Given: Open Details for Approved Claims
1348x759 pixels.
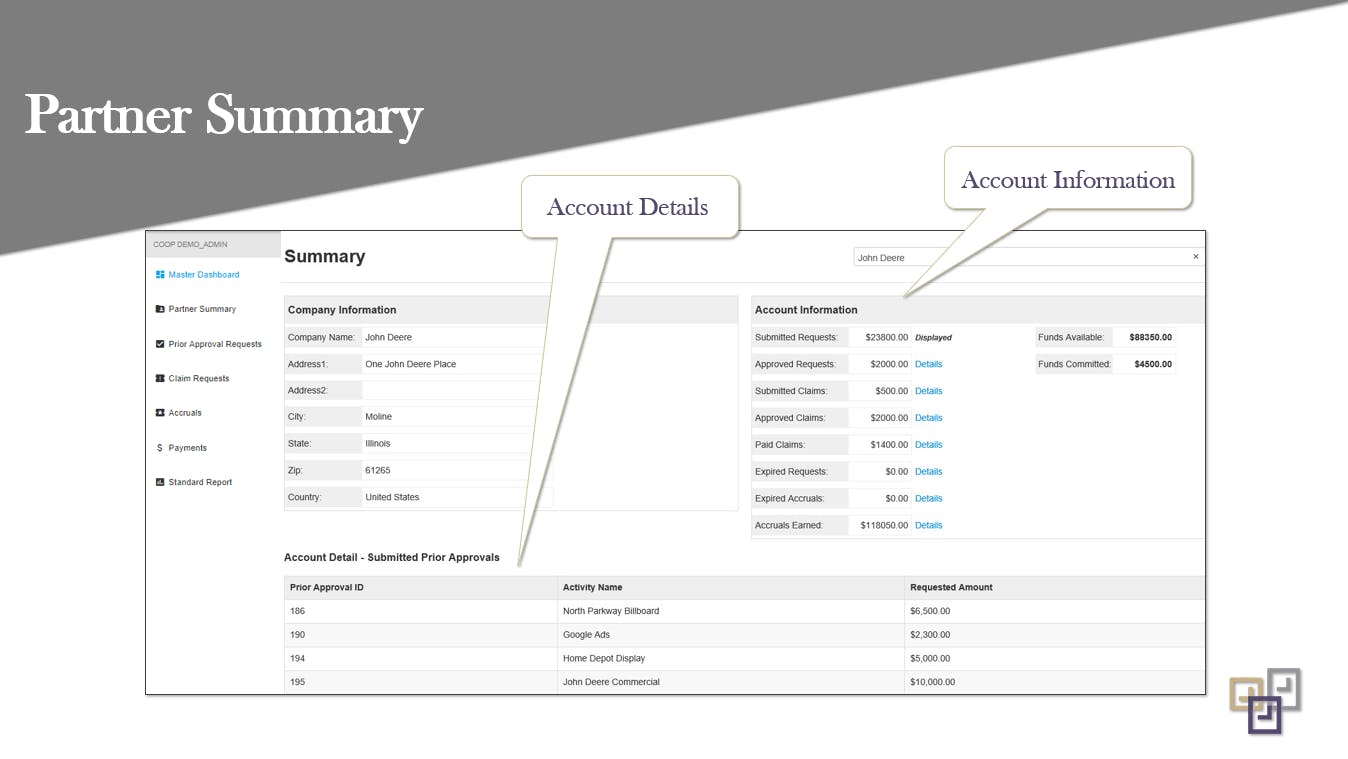Looking at the screenshot, I should tap(928, 417).
